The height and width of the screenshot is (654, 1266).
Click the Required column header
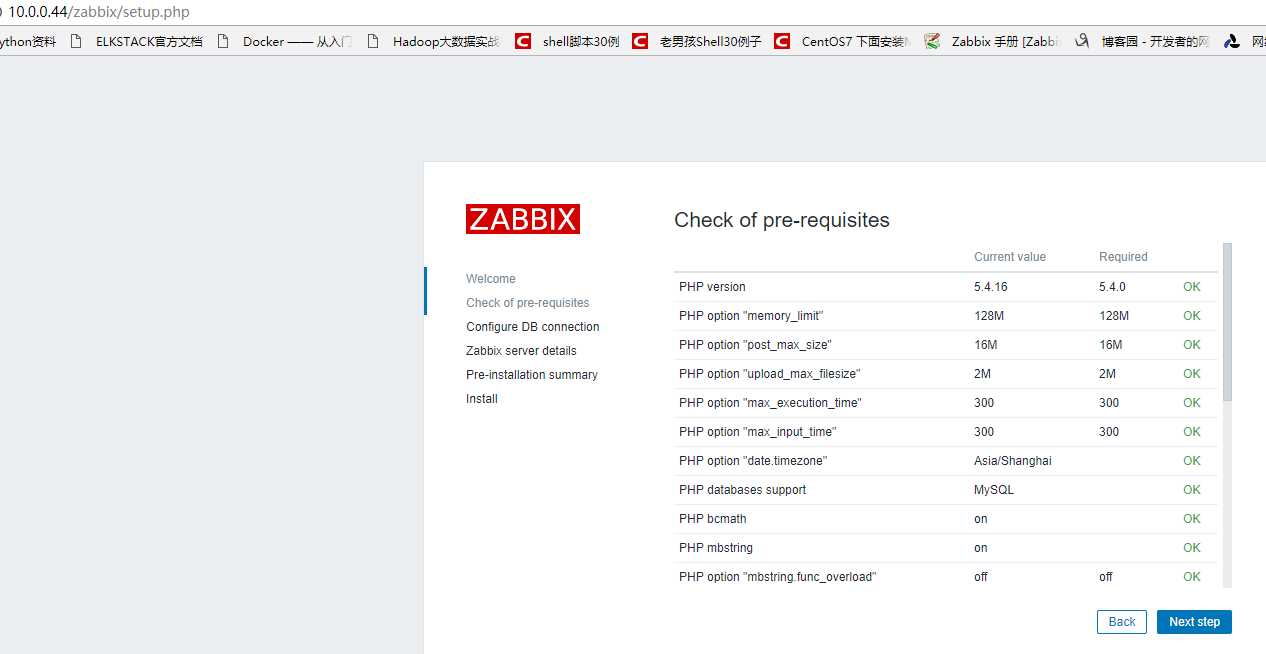(1123, 257)
